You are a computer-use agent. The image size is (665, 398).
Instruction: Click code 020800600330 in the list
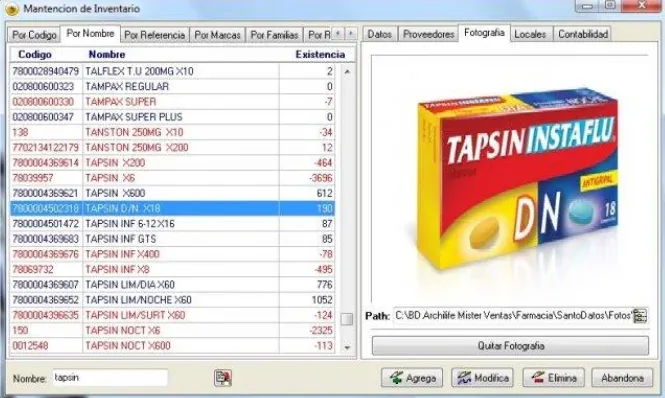click(x=43, y=102)
